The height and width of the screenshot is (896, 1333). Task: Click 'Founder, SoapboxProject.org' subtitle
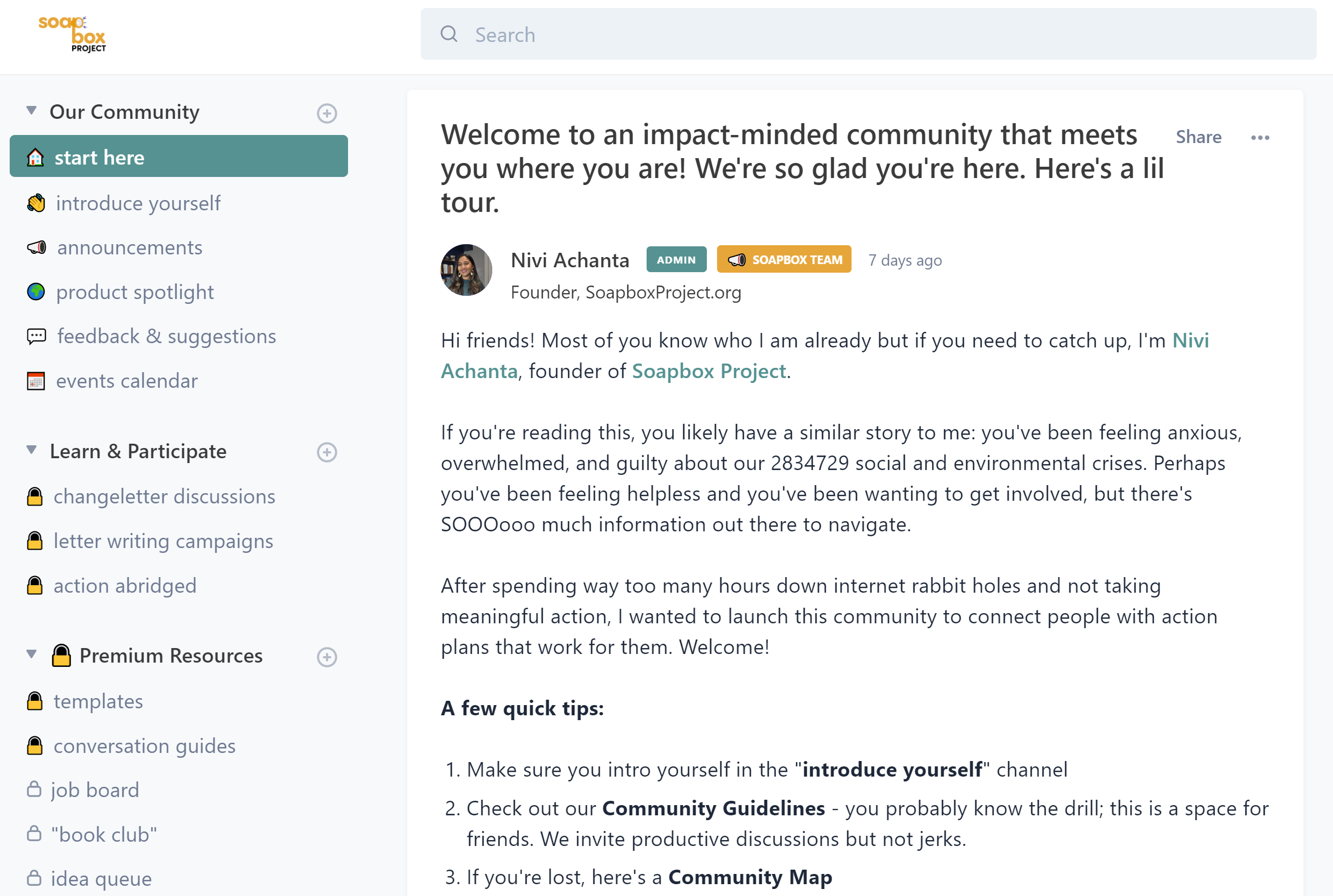tap(626, 293)
